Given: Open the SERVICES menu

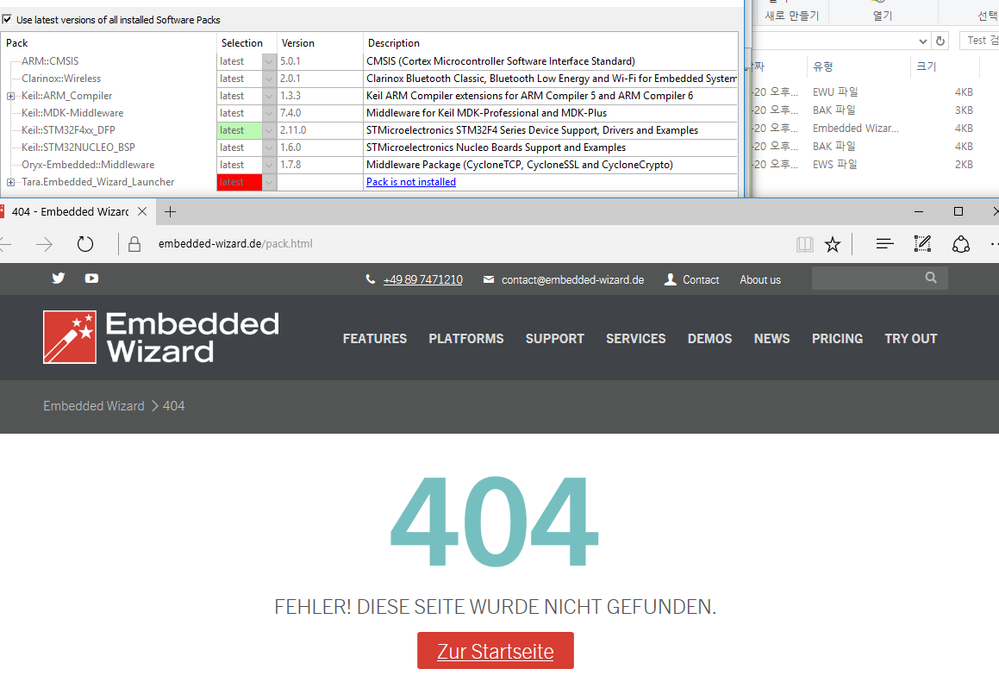Looking at the screenshot, I should click(x=636, y=338).
